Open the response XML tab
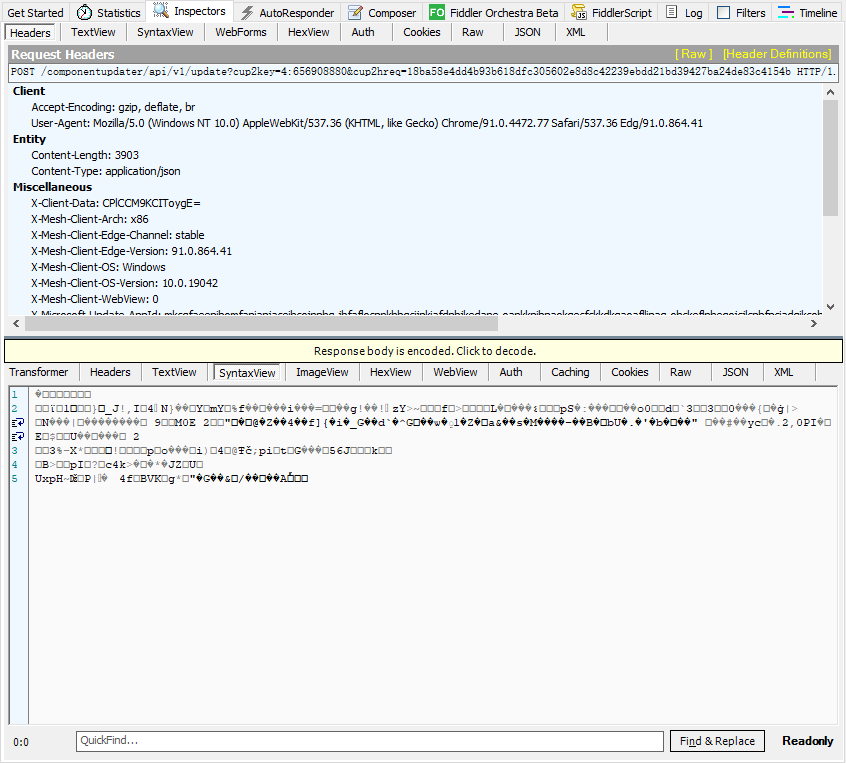The width and height of the screenshot is (846, 763). pyautogui.click(x=783, y=372)
